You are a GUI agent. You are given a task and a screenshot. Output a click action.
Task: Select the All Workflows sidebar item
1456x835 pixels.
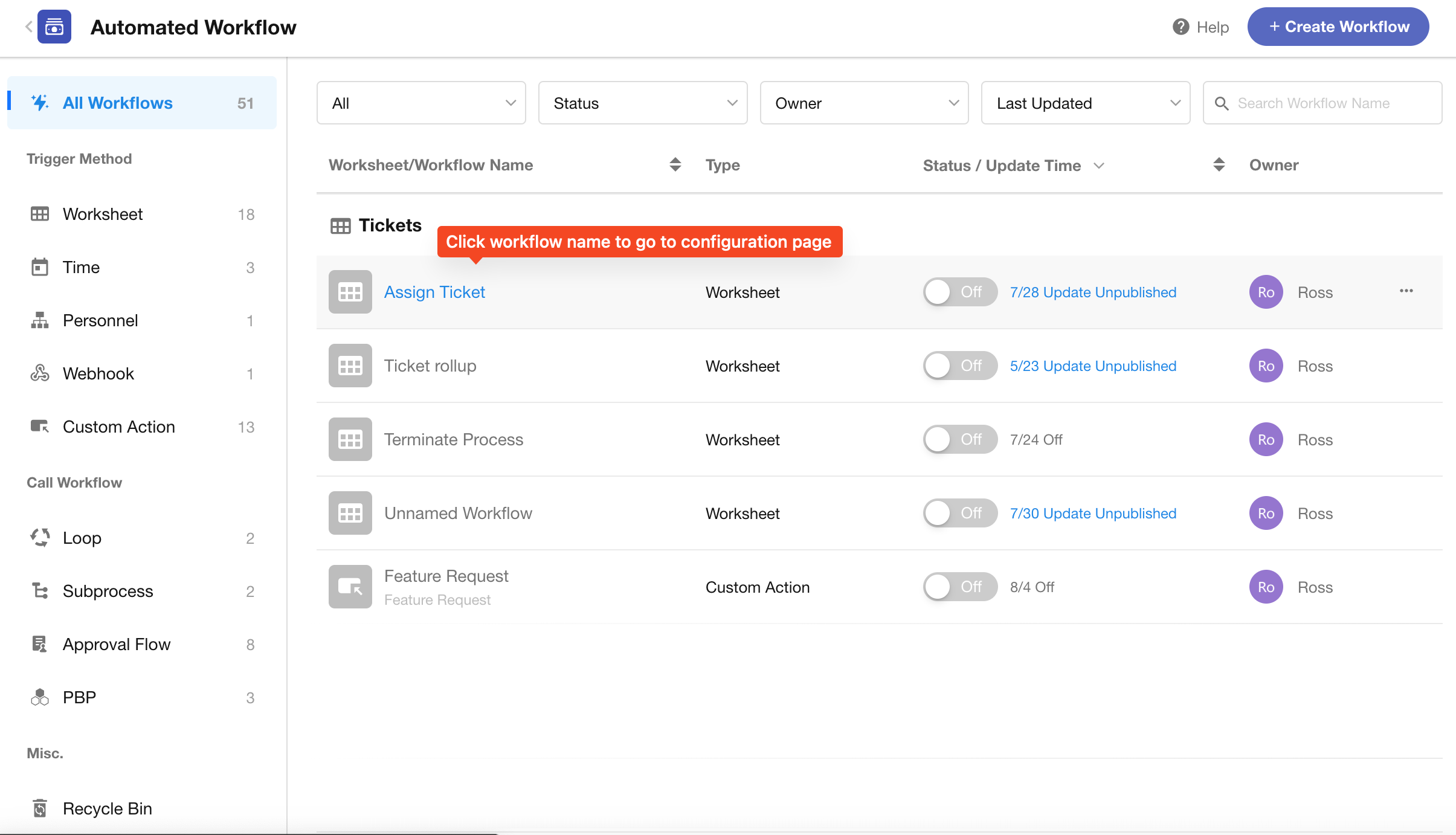coord(141,103)
